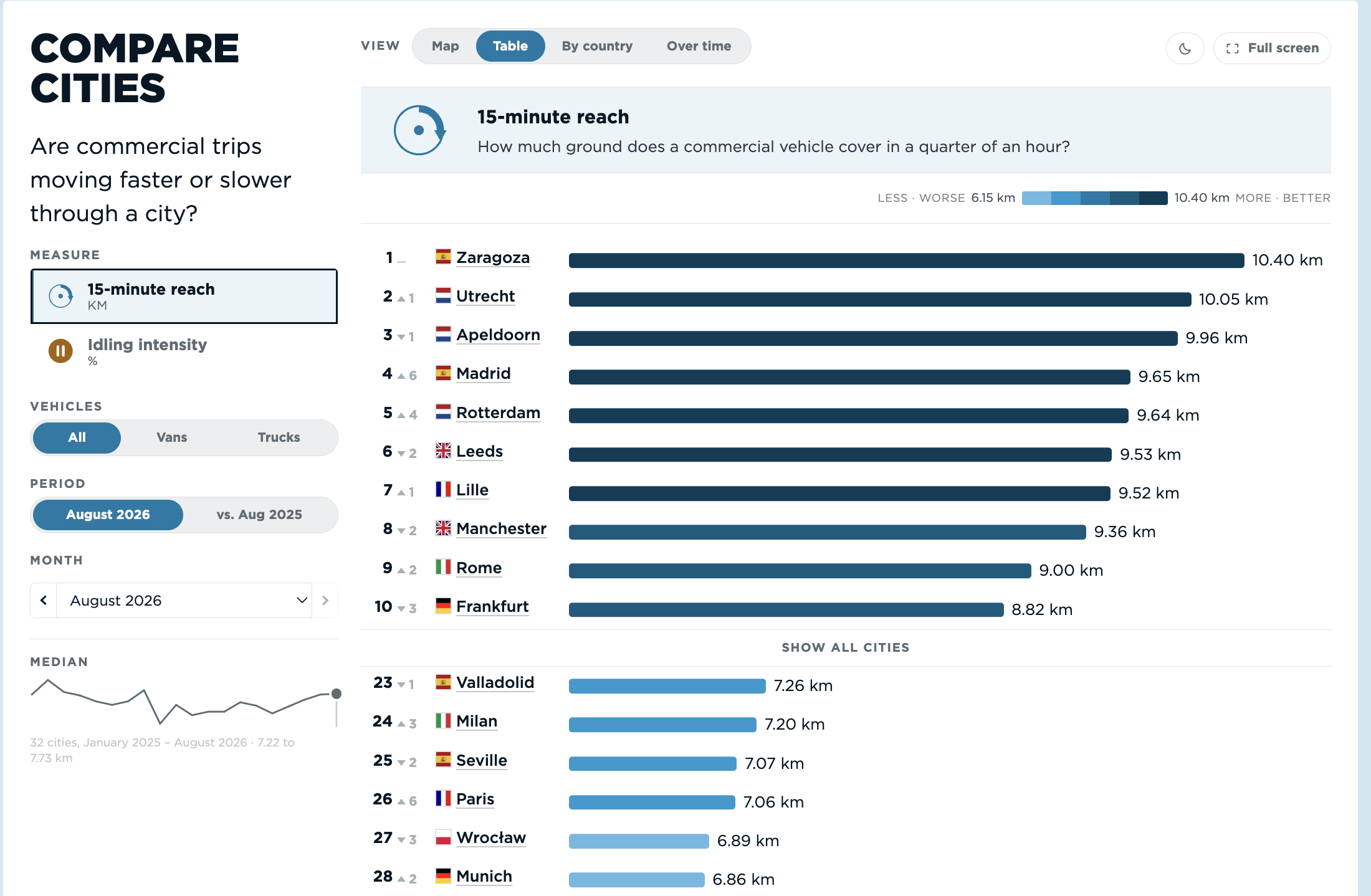Viewport: 1371px width, 896px height.
Task: Switch to the Table view tab
Action: [510, 46]
